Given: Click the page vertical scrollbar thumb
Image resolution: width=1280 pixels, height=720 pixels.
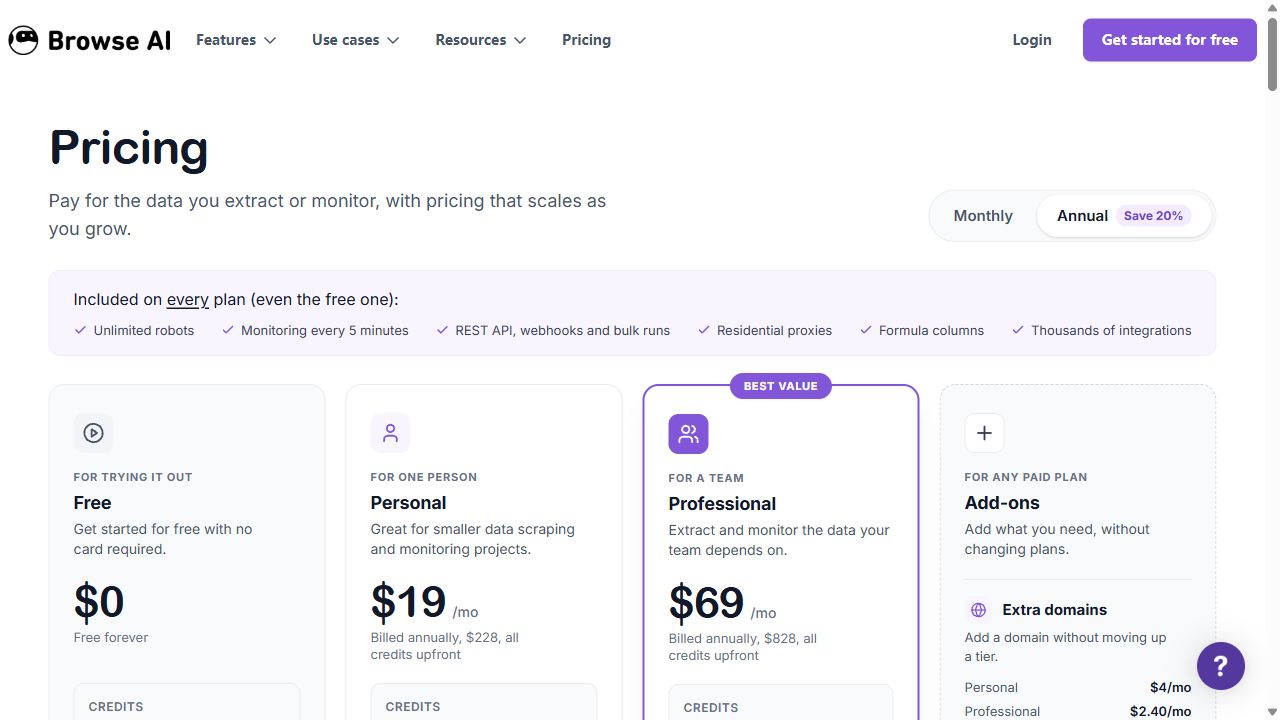Looking at the screenshot, I should tap(1272, 55).
